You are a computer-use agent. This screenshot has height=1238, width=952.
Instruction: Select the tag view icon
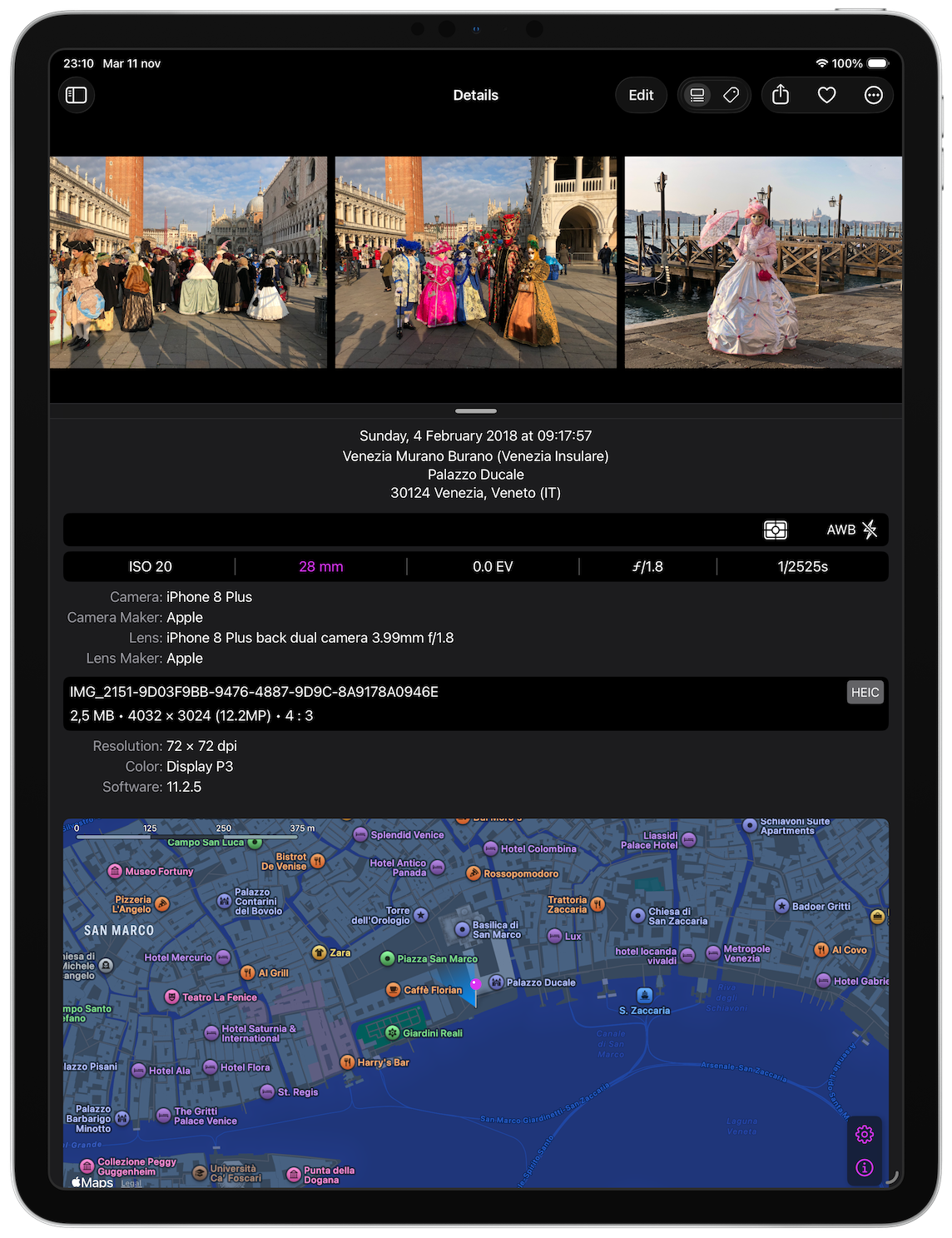(731, 95)
